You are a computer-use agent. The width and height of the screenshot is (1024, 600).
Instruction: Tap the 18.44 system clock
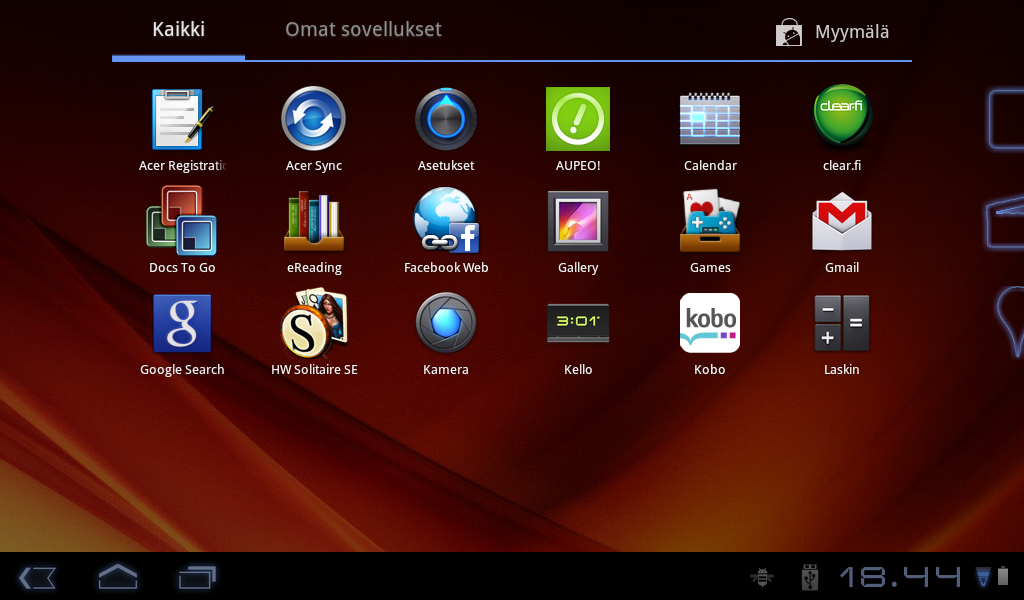click(x=900, y=576)
